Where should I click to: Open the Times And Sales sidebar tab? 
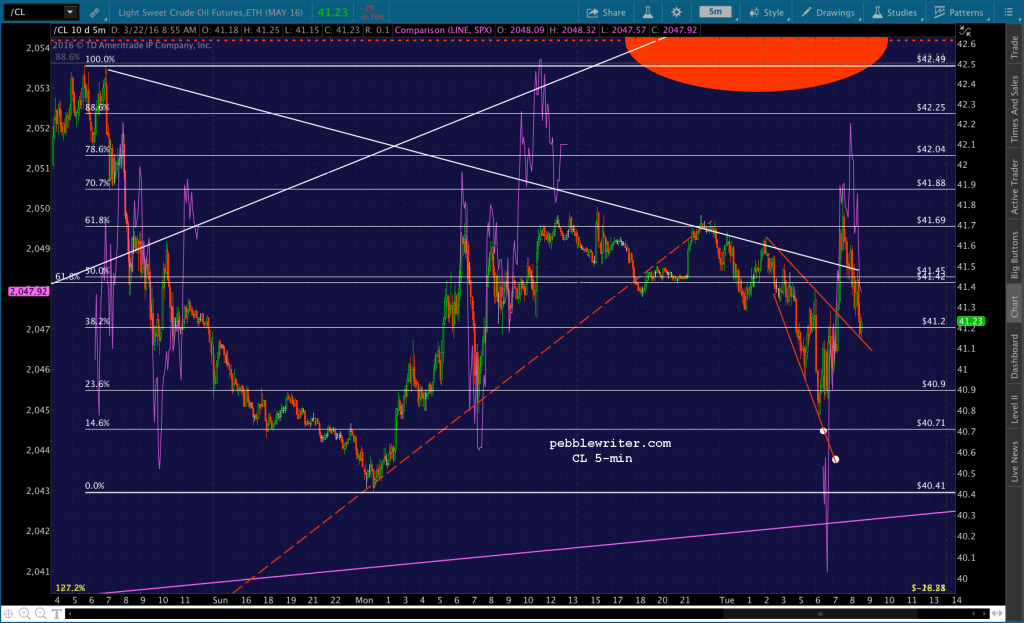click(1015, 108)
